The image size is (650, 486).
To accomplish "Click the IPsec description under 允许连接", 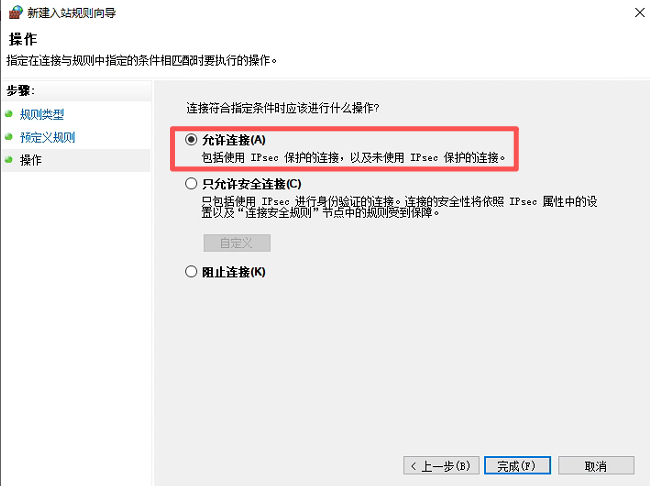I will click(353, 158).
